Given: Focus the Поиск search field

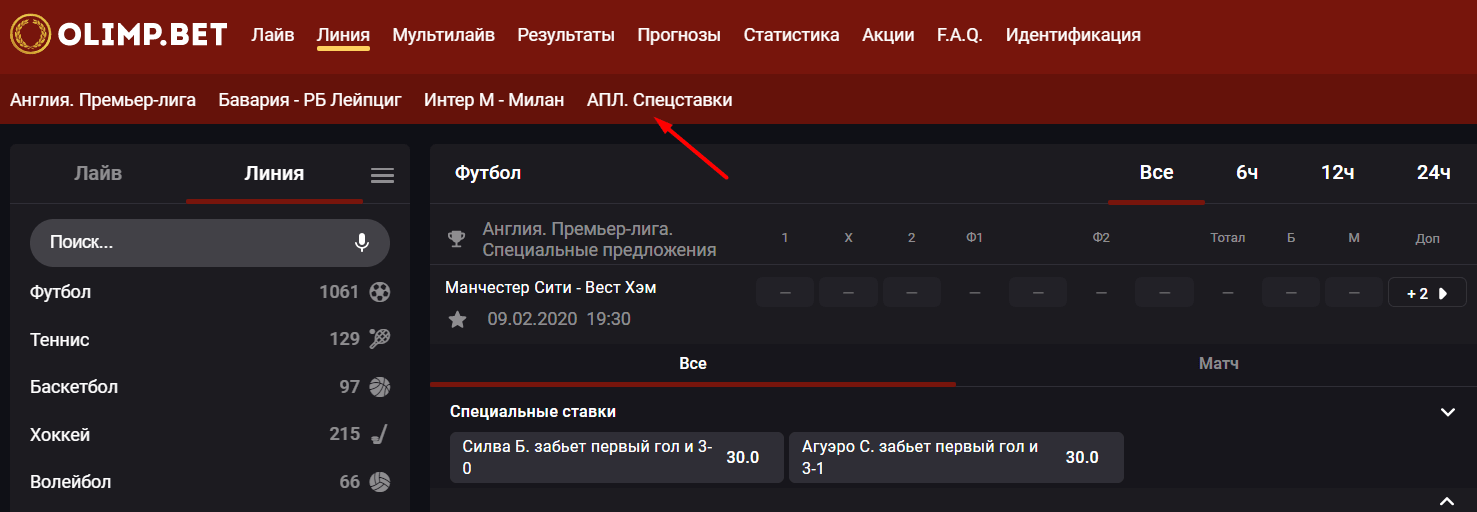Looking at the screenshot, I should (x=210, y=242).
